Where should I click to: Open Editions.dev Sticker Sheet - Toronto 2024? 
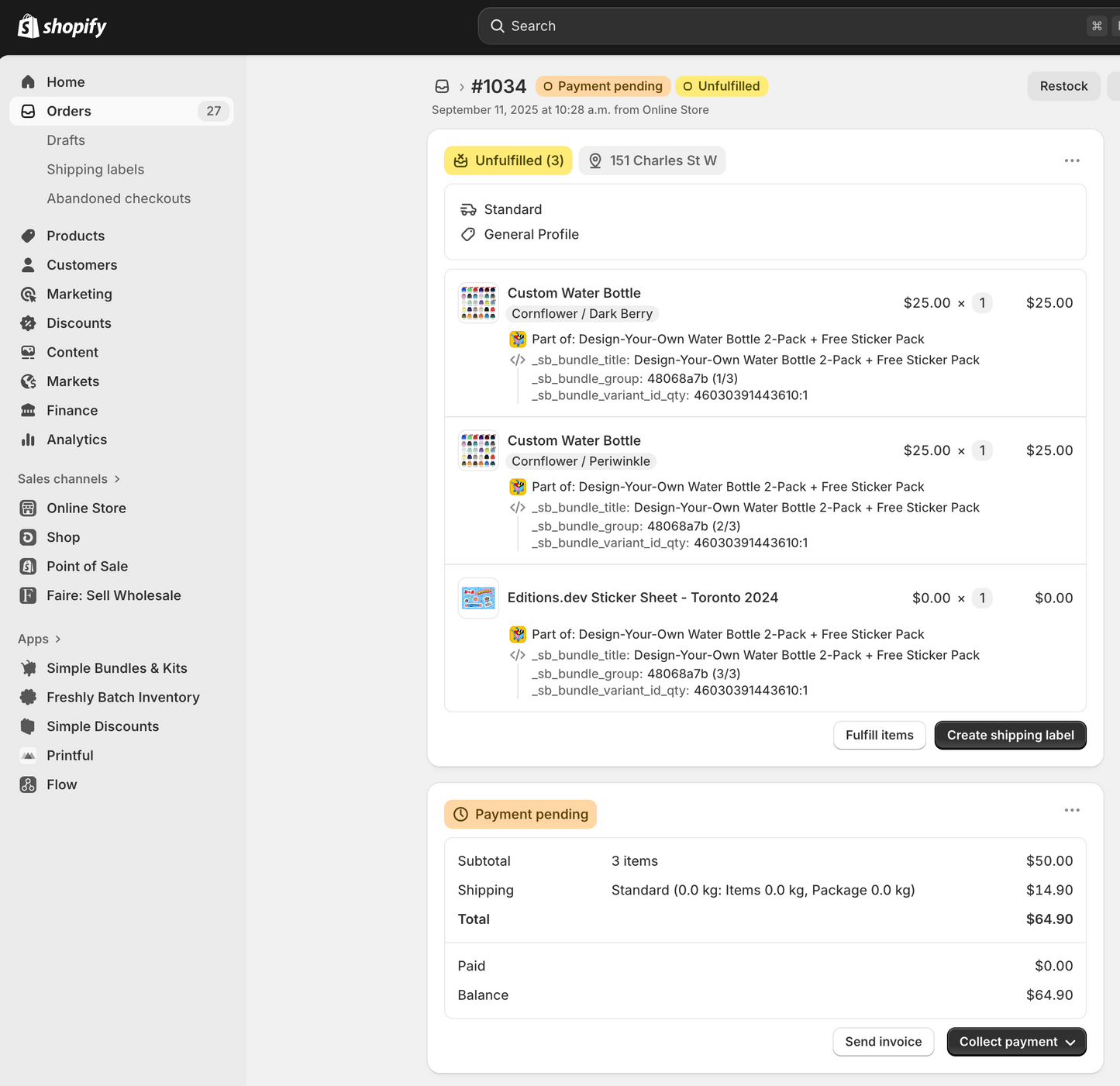pyautogui.click(x=643, y=598)
